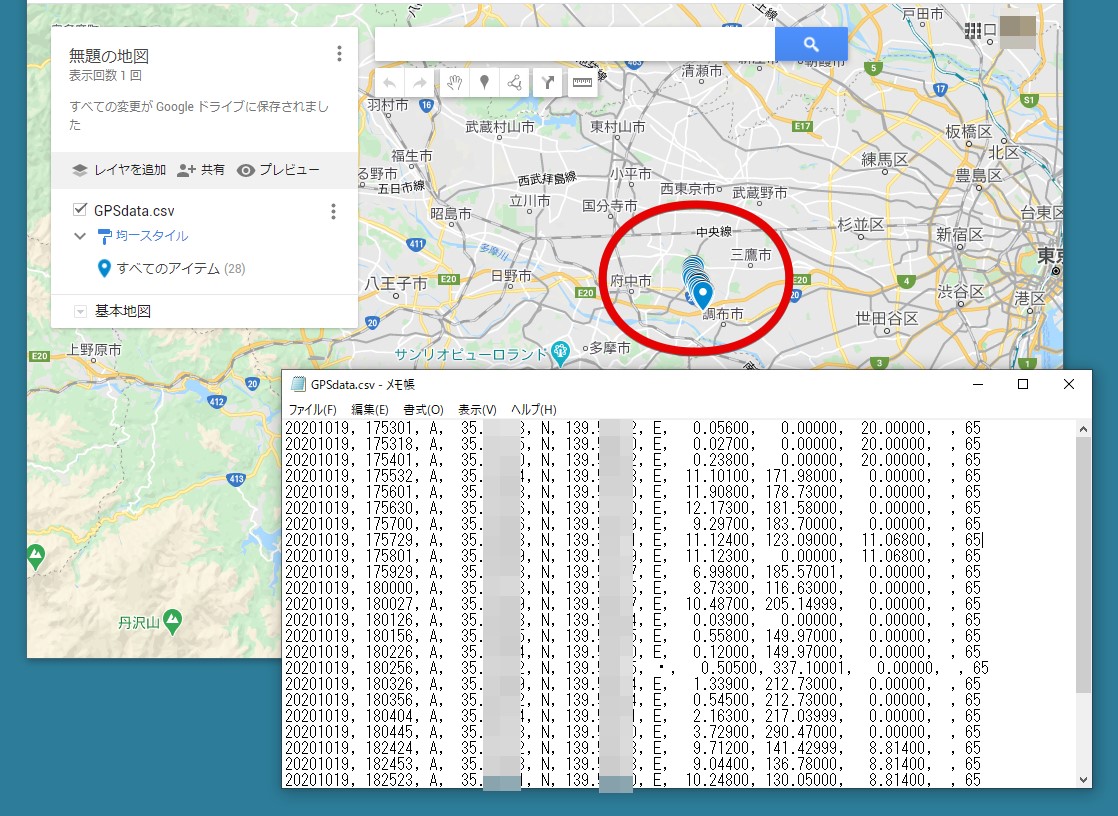This screenshot has height=816, width=1118.
Task: Click the 丹沢山 green mountain icon
Action: [173, 621]
